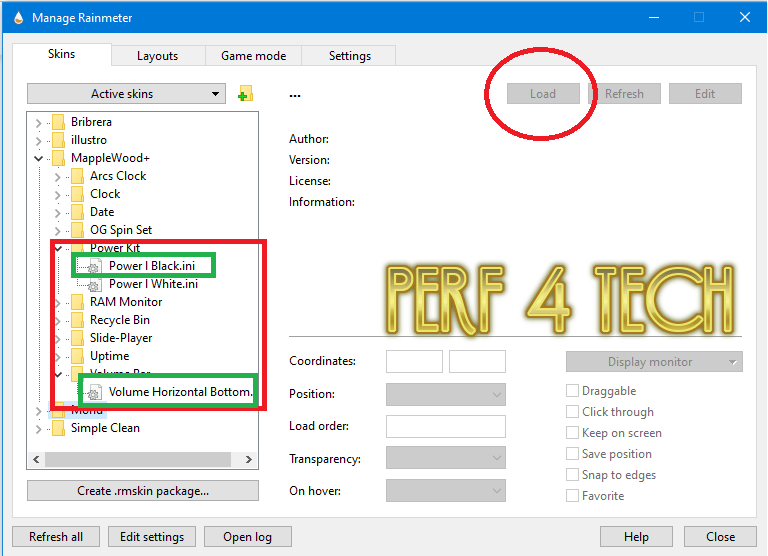The height and width of the screenshot is (556, 768).
Task: Click the illustro folder icon
Action: [x=58, y=140]
